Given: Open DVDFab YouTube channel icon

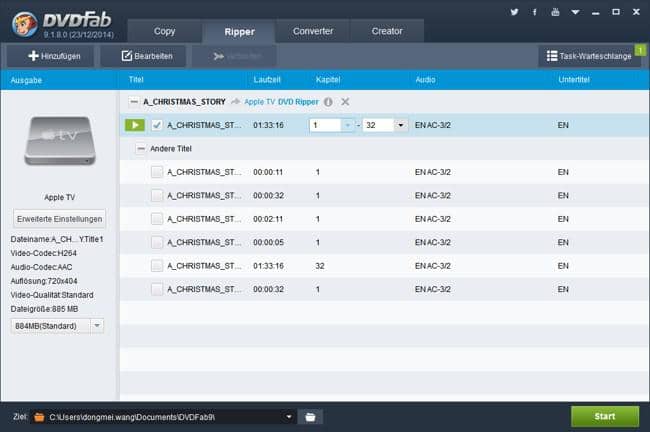Looking at the screenshot, I should (x=555, y=12).
